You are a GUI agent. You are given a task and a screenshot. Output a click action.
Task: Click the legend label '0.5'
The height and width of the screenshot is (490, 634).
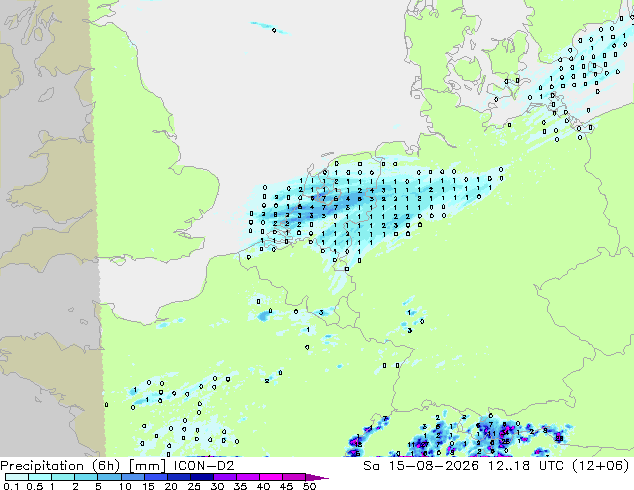pos(34,486)
